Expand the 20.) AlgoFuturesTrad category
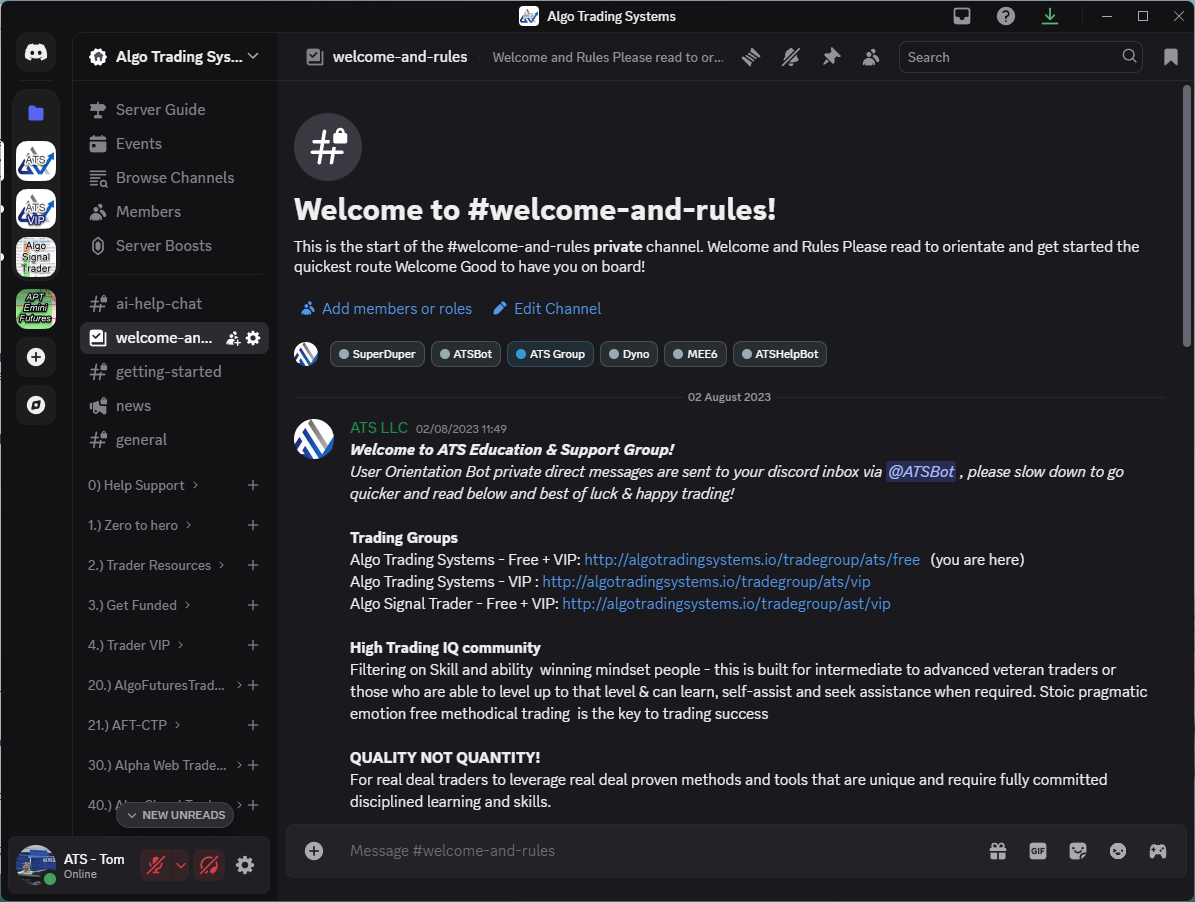 pos(165,686)
